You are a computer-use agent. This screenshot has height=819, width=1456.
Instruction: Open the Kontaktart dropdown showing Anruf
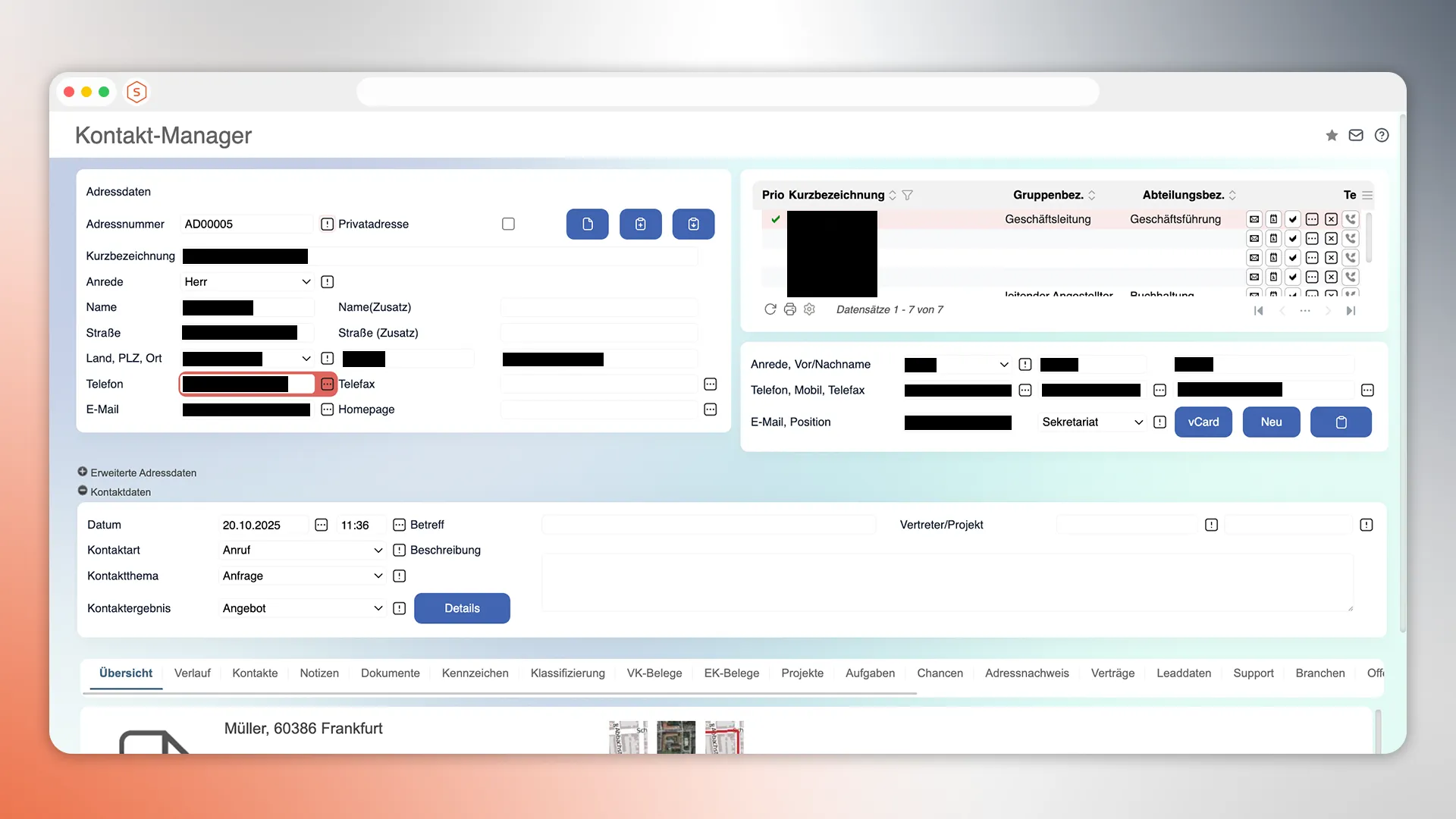click(x=301, y=550)
